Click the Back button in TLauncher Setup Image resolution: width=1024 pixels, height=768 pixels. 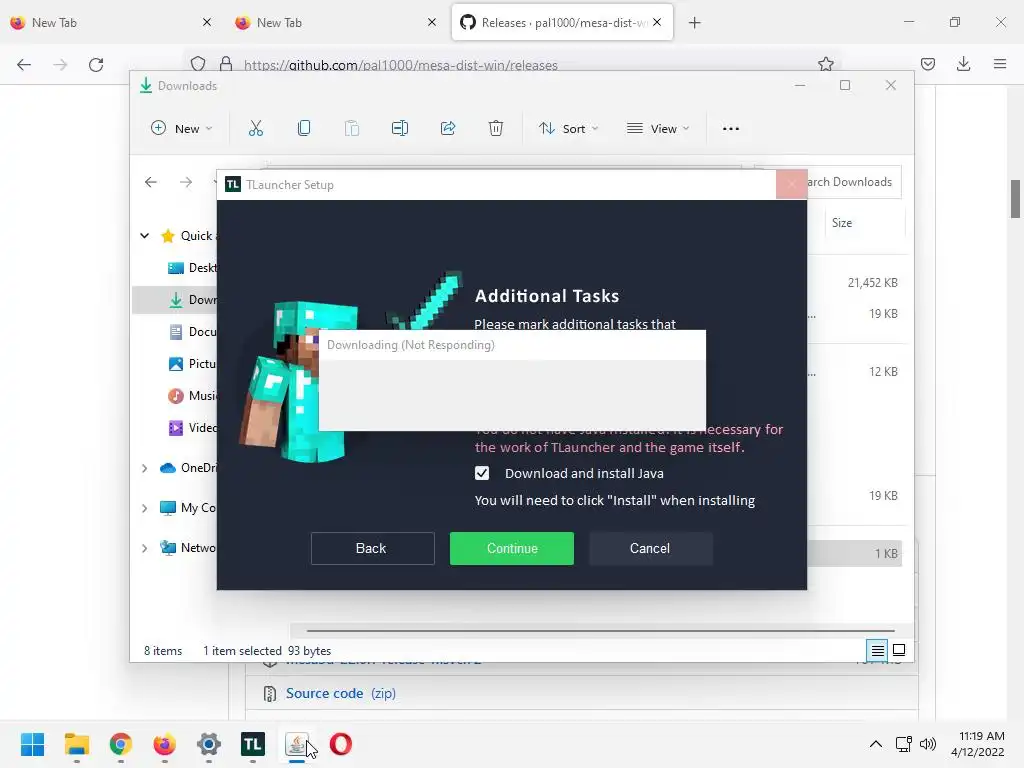pos(372,549)
